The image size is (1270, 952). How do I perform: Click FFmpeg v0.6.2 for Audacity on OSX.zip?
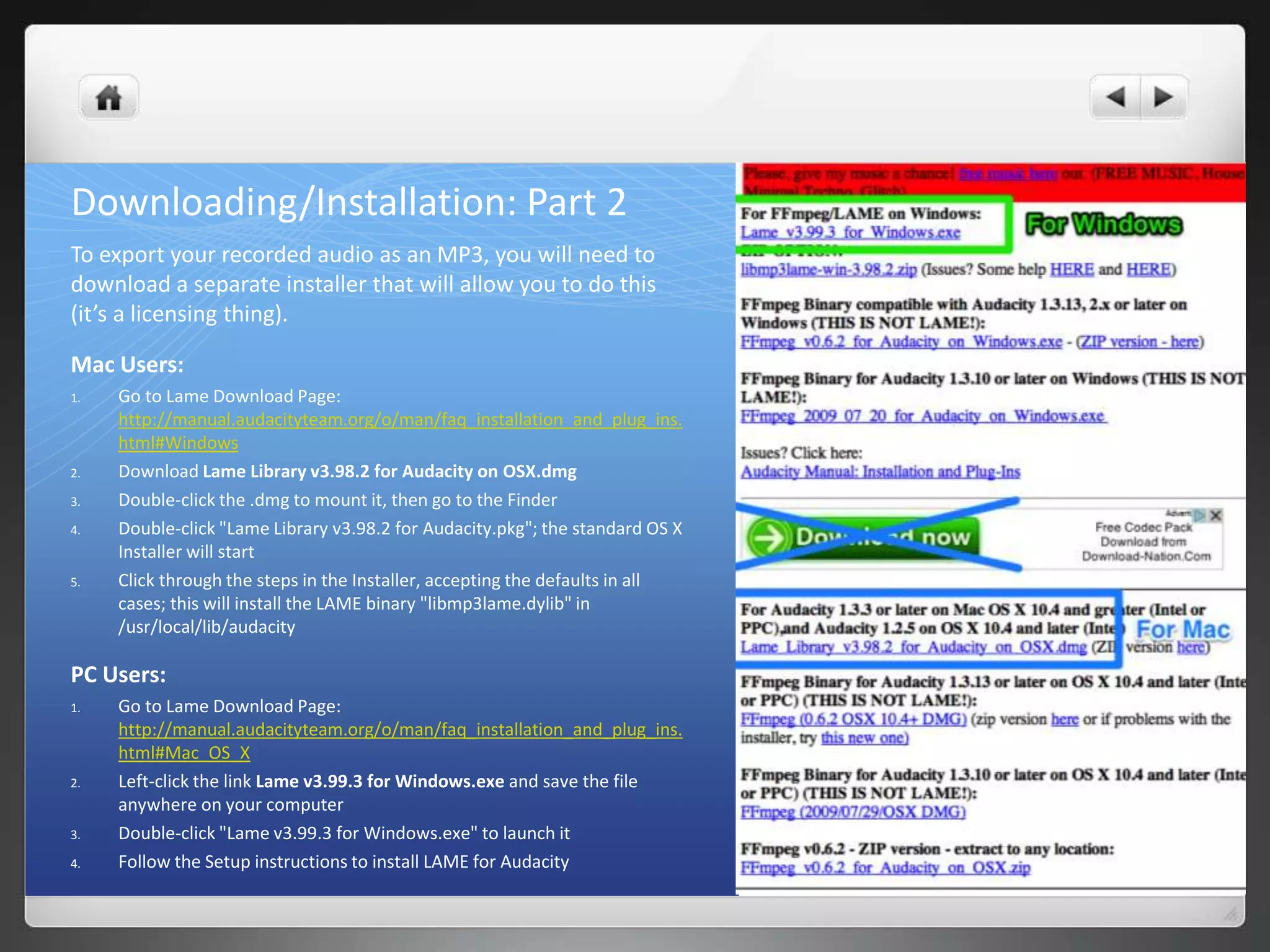[x=885, y=868]
